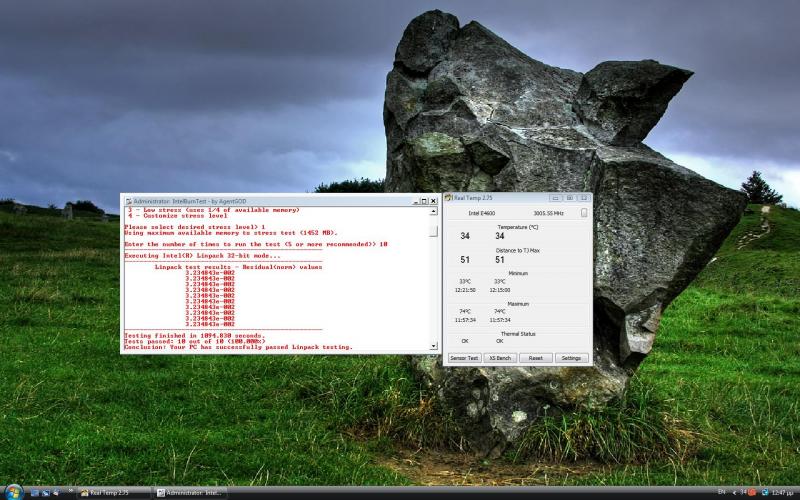Click the Show Desktop quick launch icon

[35, 492]
